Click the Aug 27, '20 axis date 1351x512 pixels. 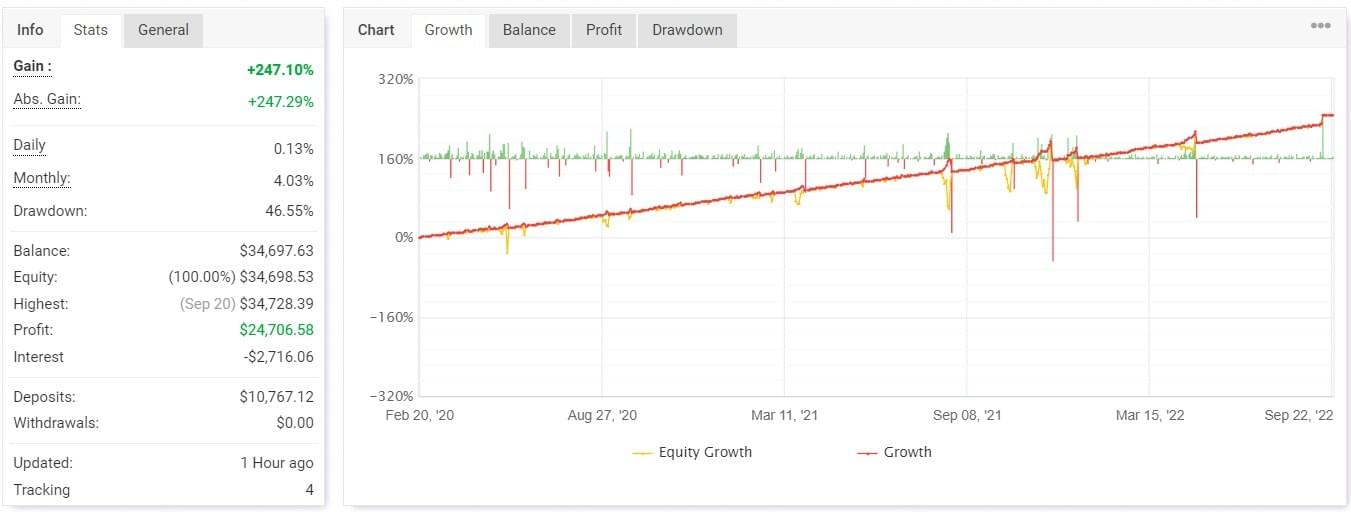pyautogui.click(x=602, y=415)
